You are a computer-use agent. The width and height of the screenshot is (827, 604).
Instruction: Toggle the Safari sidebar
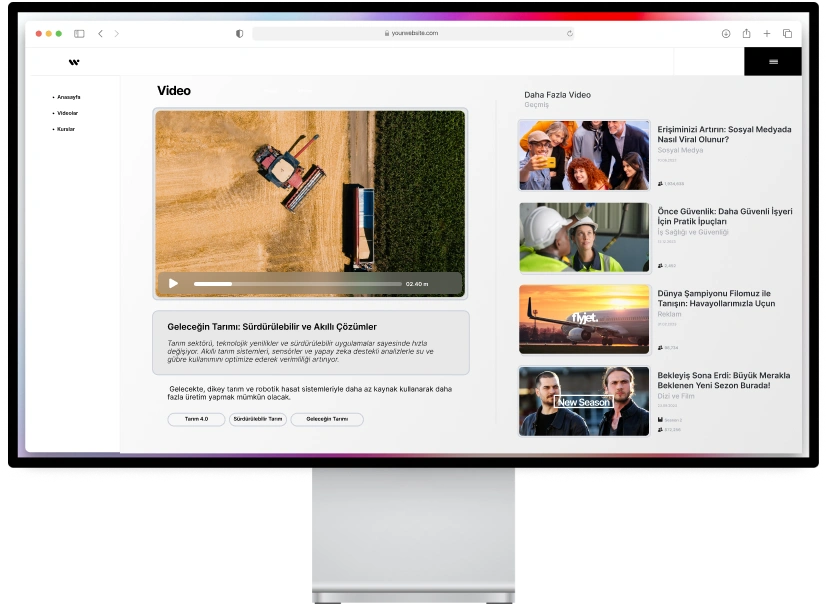(79, 34)
